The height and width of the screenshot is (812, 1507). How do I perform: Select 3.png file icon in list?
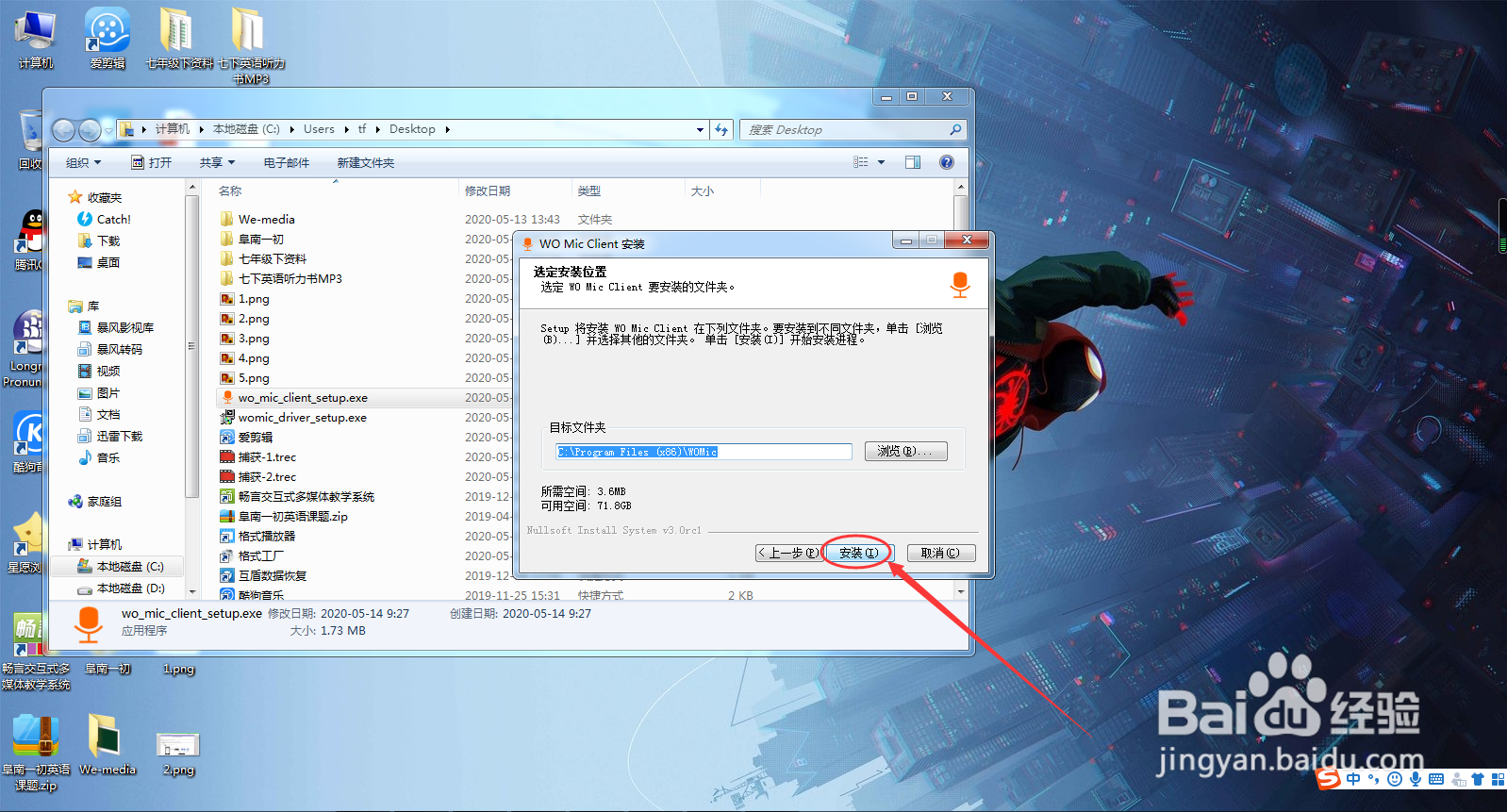pyautogui.click(x=226, y=338)
